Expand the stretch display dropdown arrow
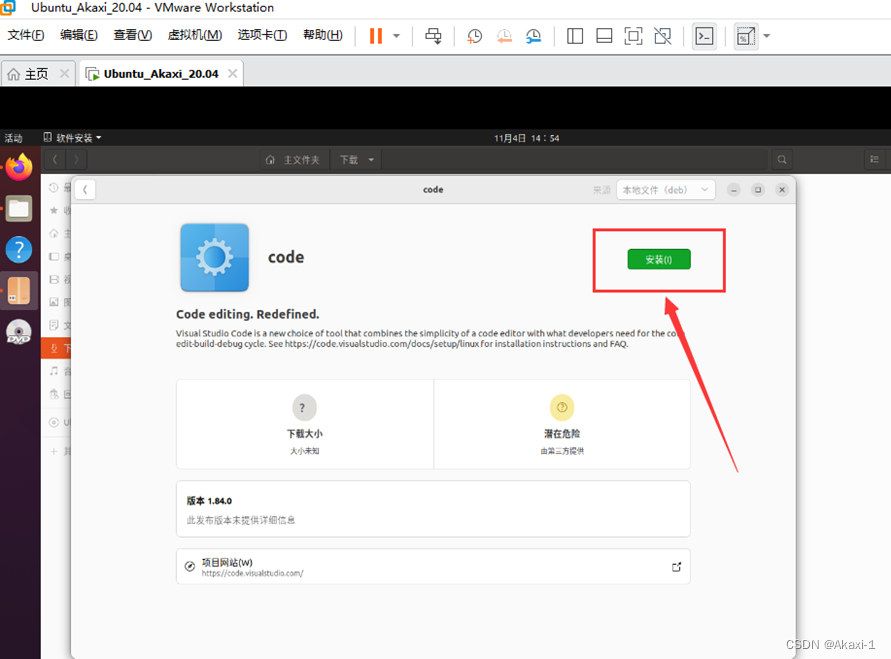Screen dimensions: 891x659 pos(767,36)
